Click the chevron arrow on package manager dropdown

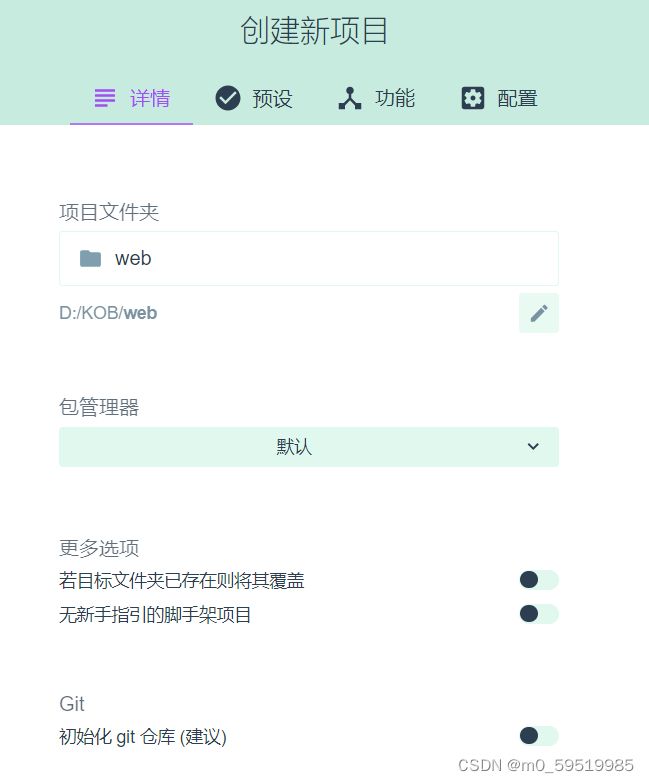(533, 446)
